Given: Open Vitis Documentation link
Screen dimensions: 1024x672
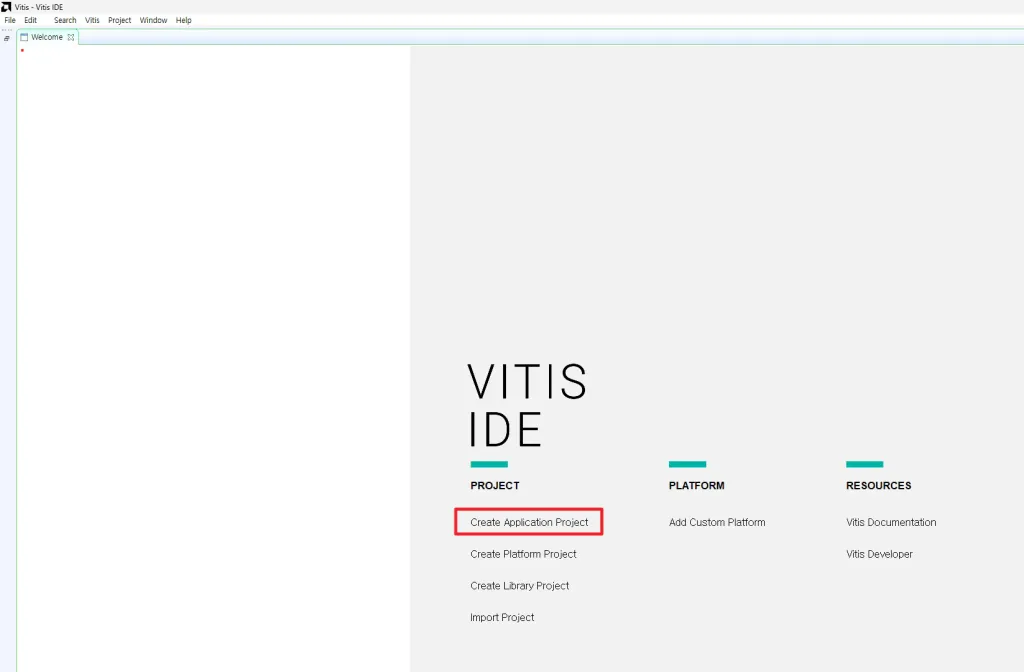Looking at the screenshot, I should coord(891,522).
